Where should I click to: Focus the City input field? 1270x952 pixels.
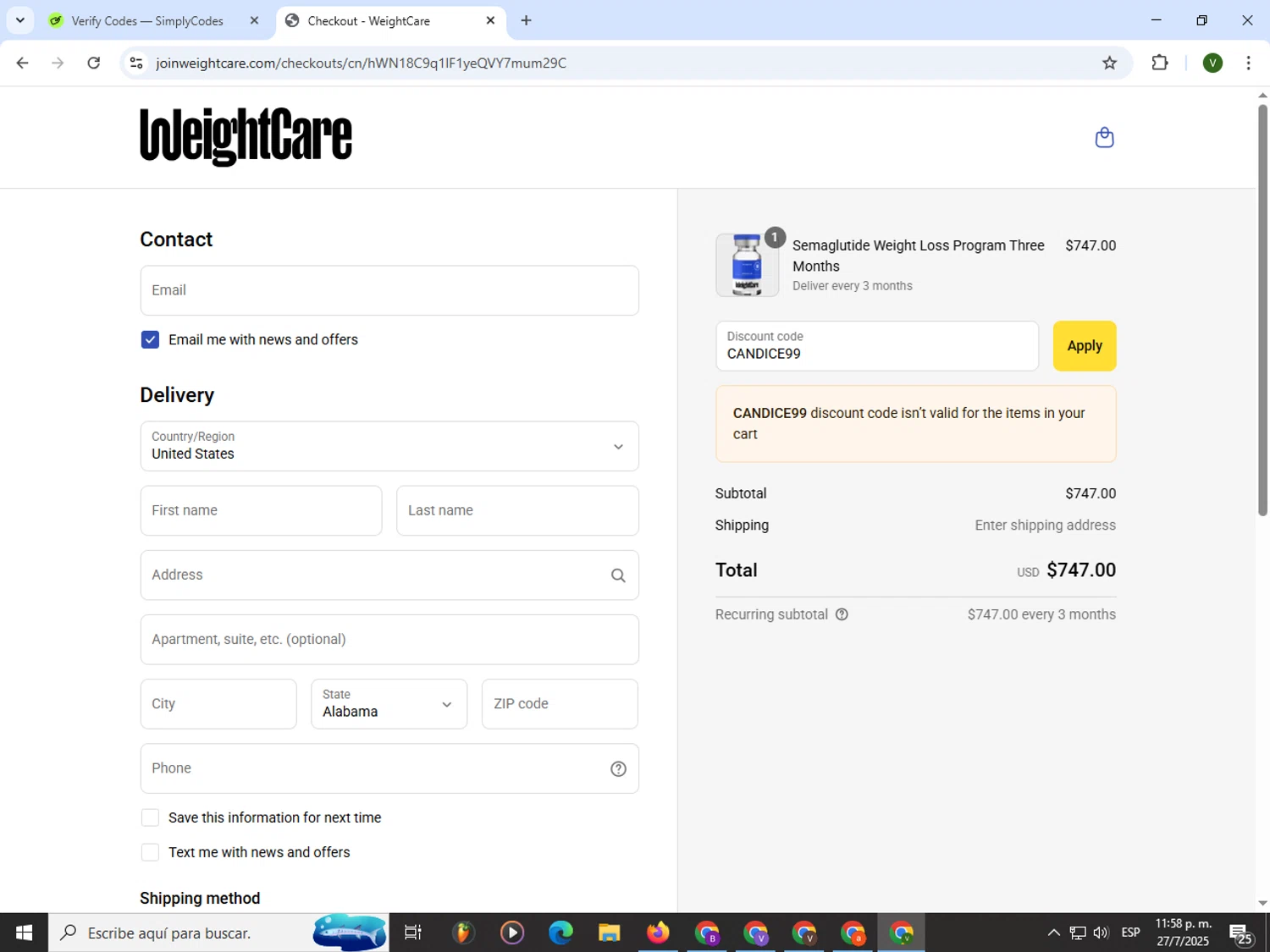(218, 704)
